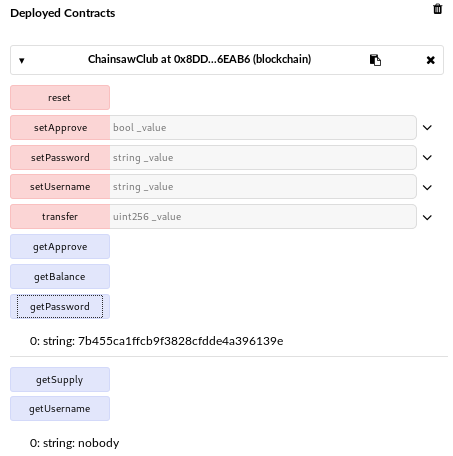Viewport: 453px width, 456px height.
Task: Execute the transfer function
Action: [60, 217]
